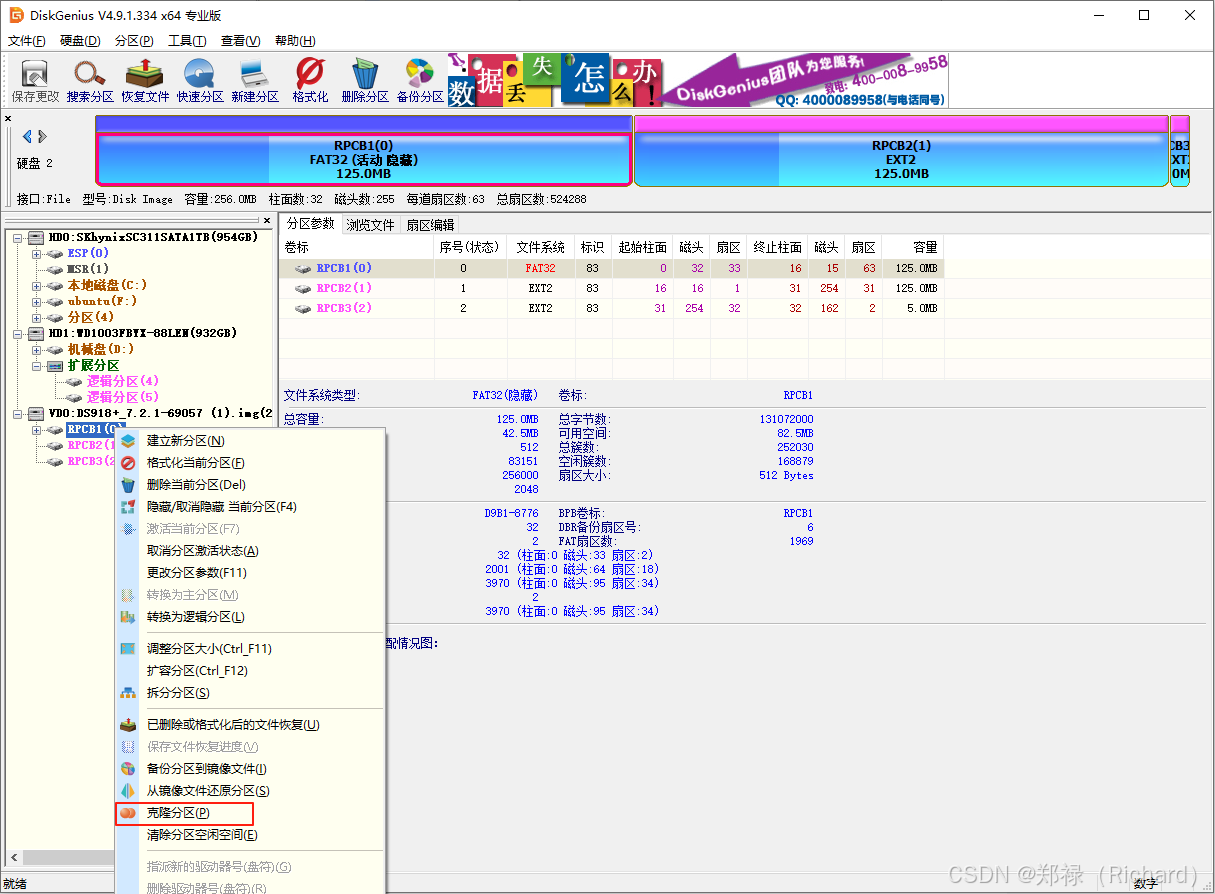Open the 文件(F) menu
The height and width of the screenshot is (894, 1215).
tap(27, 41)
